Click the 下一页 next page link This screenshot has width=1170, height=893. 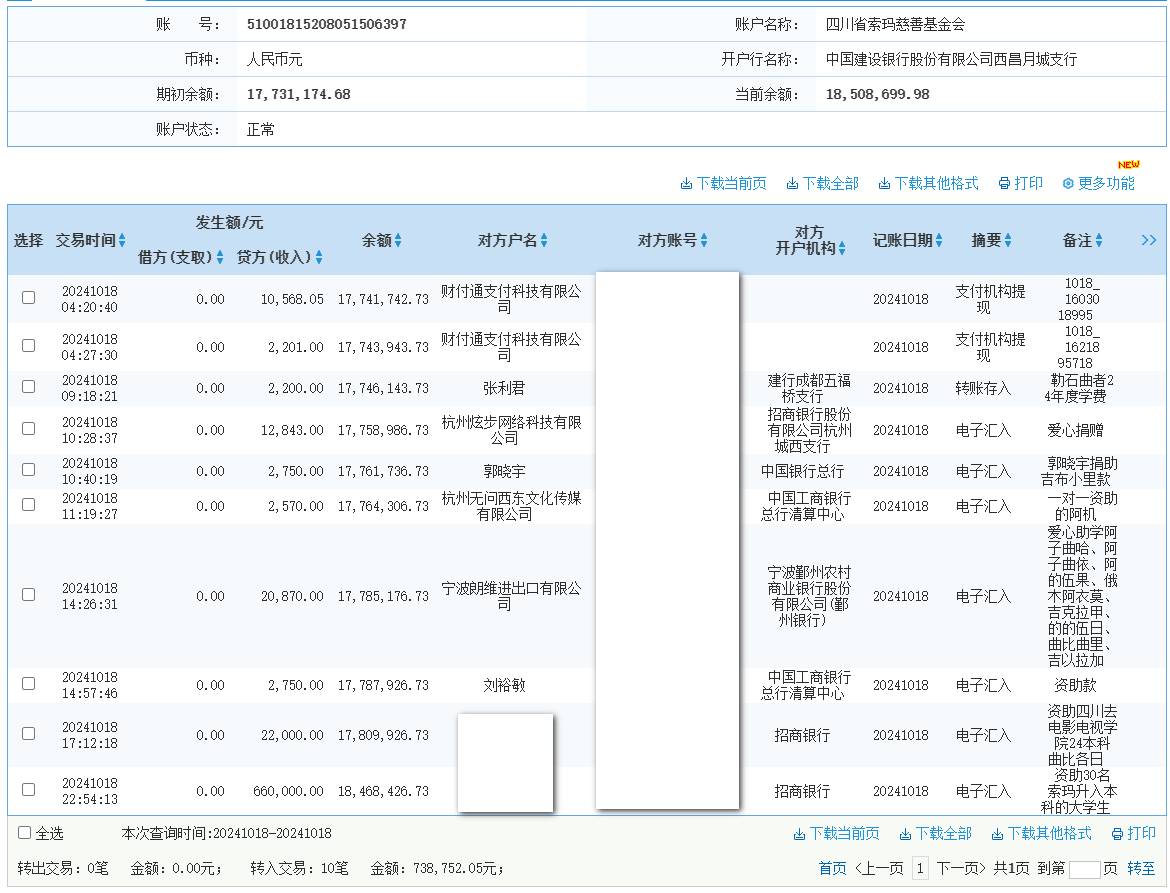[960, 867]
